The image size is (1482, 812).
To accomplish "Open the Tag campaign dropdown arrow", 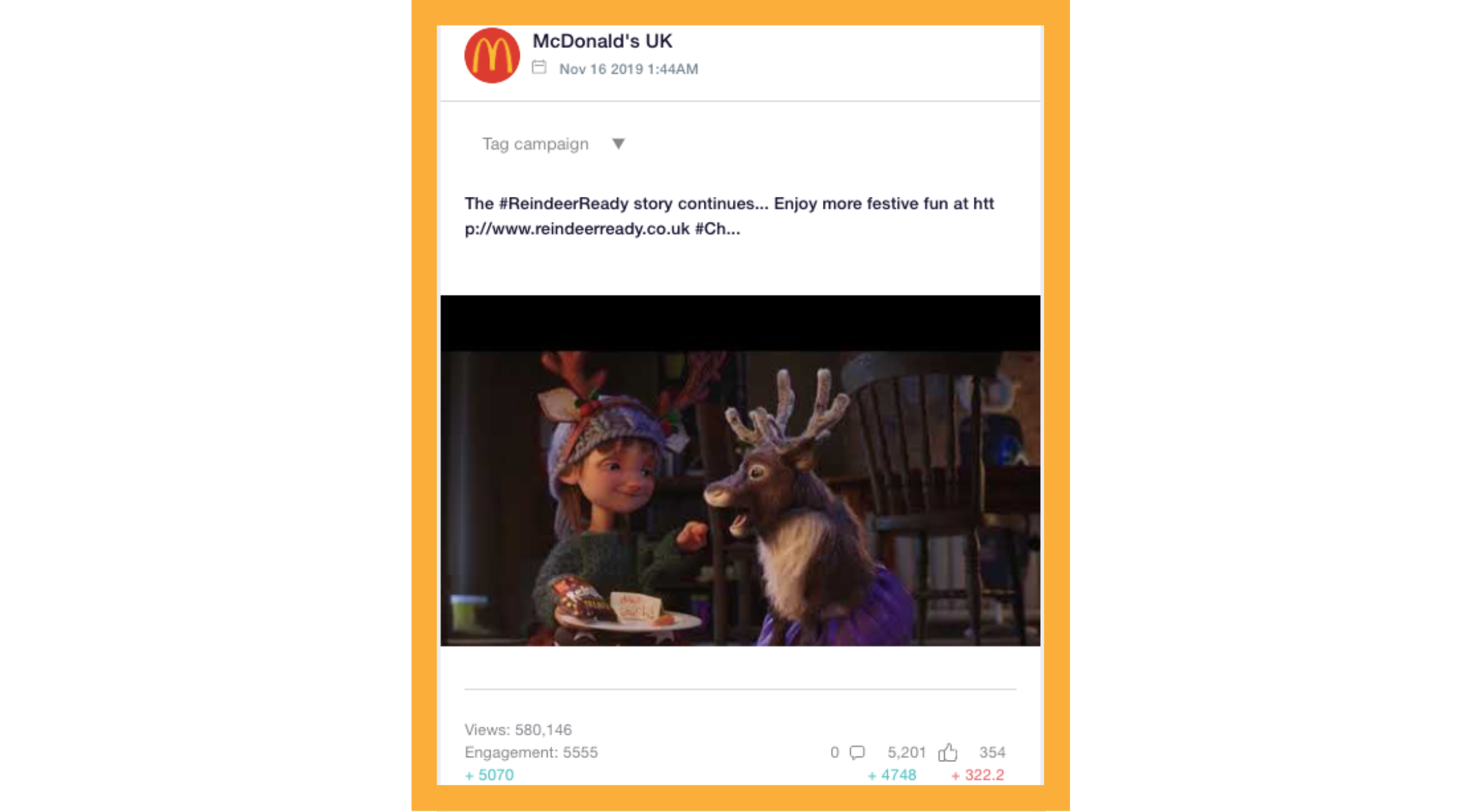I will tap(618, 143).
